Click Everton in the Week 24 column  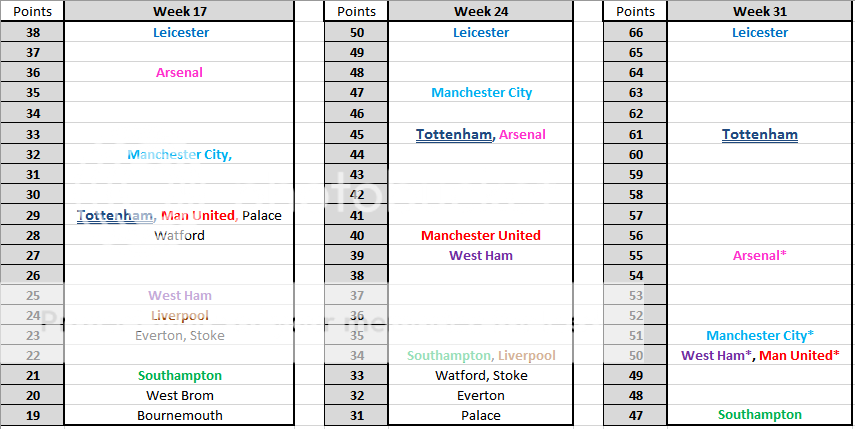pos(480,395)
